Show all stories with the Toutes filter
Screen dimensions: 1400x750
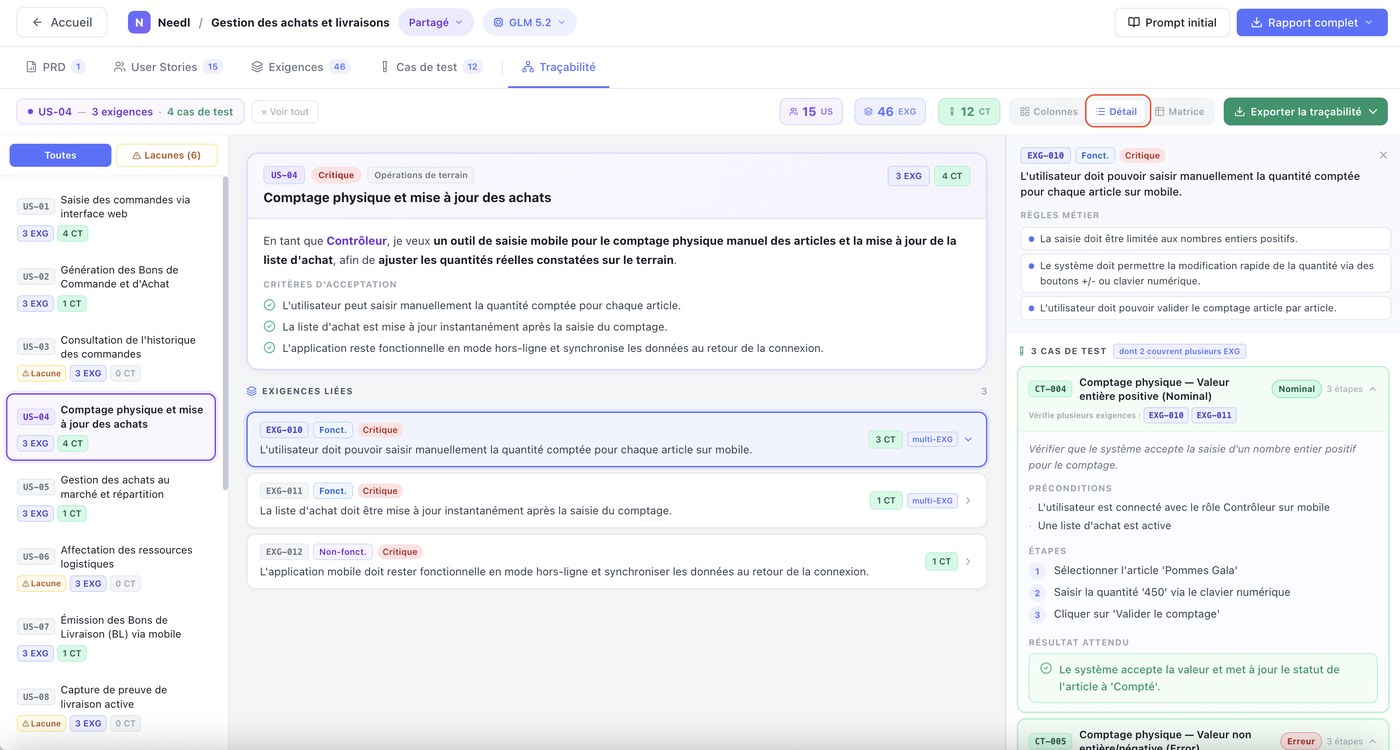click(x=60, y=155)
